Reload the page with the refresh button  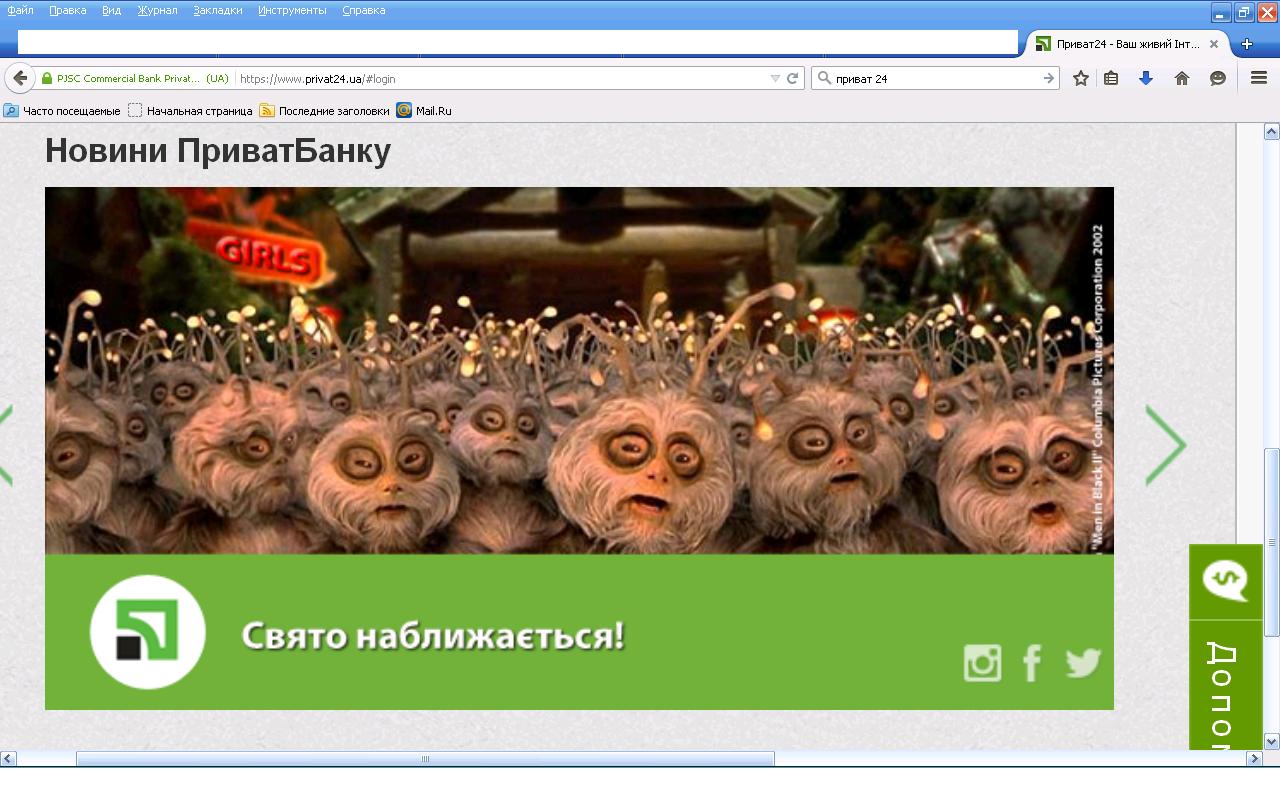point(792,78)
